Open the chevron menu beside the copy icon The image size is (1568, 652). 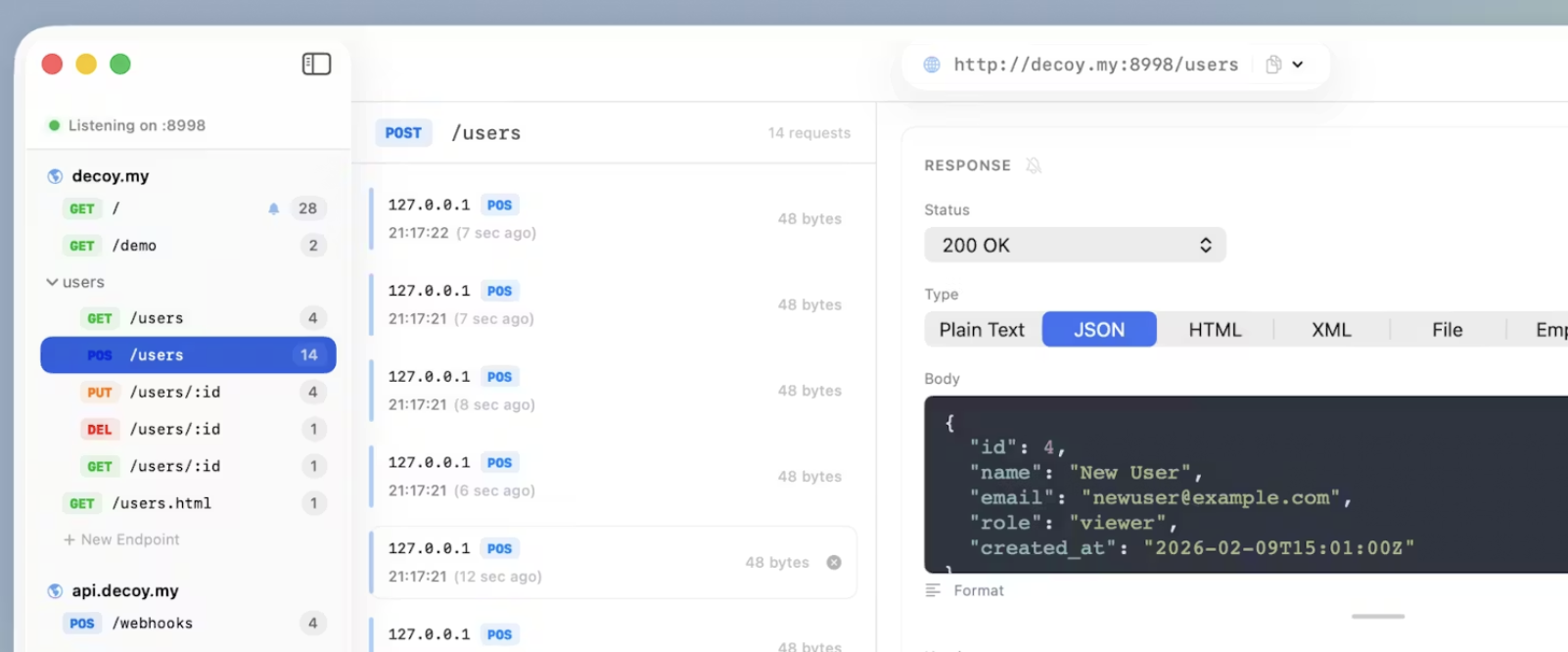(1298, 65)
